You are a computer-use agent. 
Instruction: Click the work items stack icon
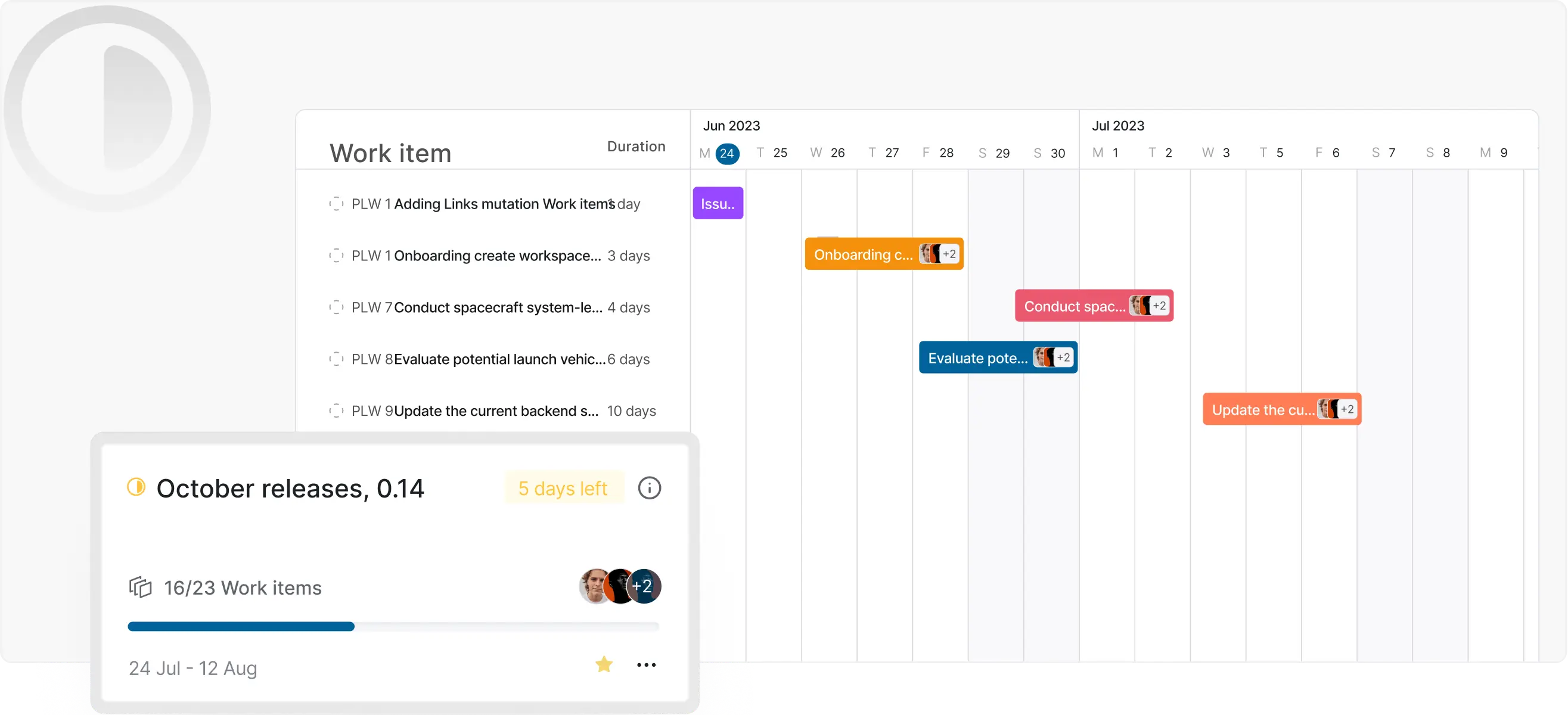pyautogui.click(x=140, y=587)
